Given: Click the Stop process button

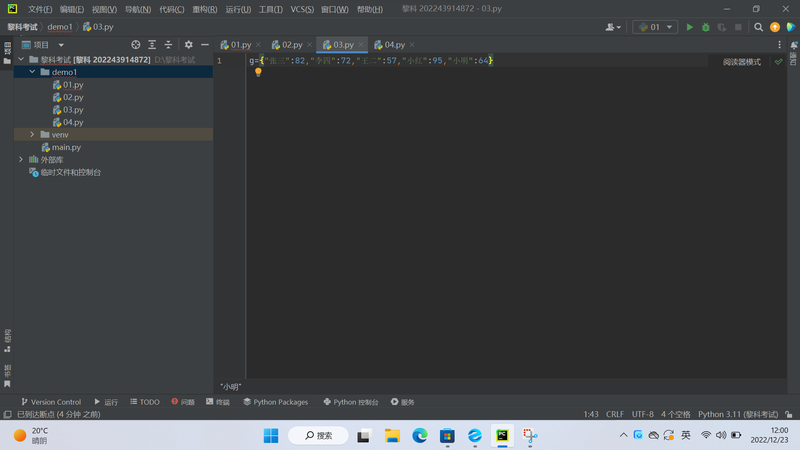Looking at the screenshot, I should point(738,27).
